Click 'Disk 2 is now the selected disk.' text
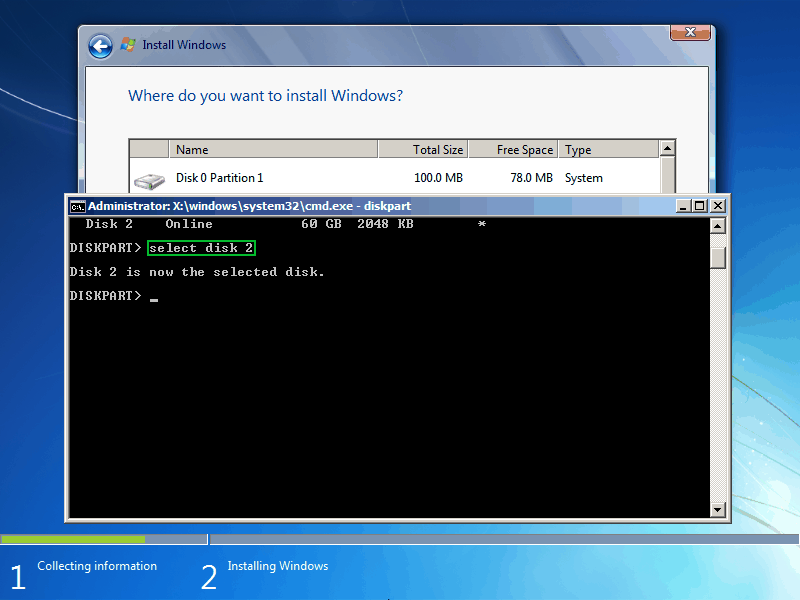 [197, 272]
